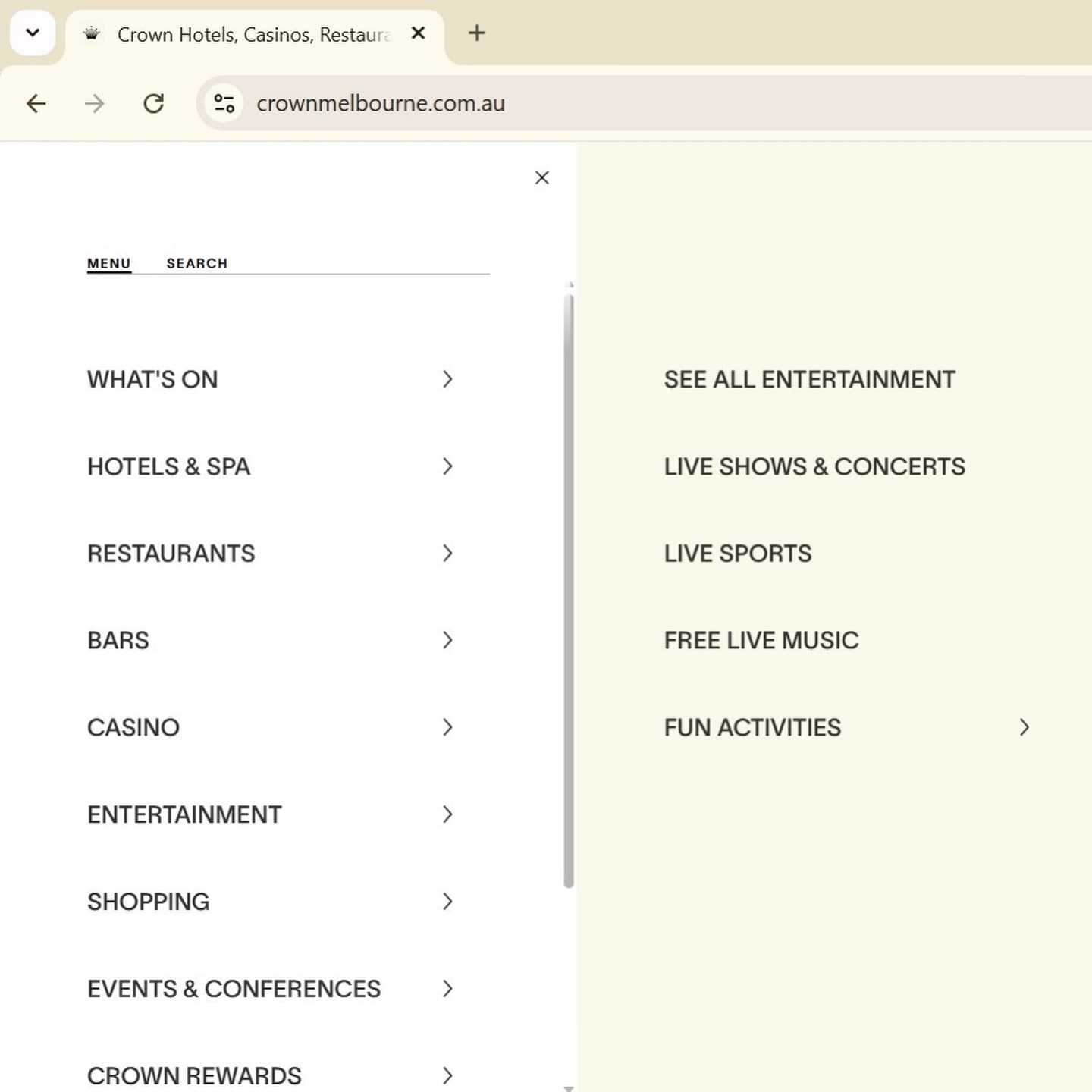Switch to the SEARCH tab
The image size is (1092, 1092).
coord(197,263)
